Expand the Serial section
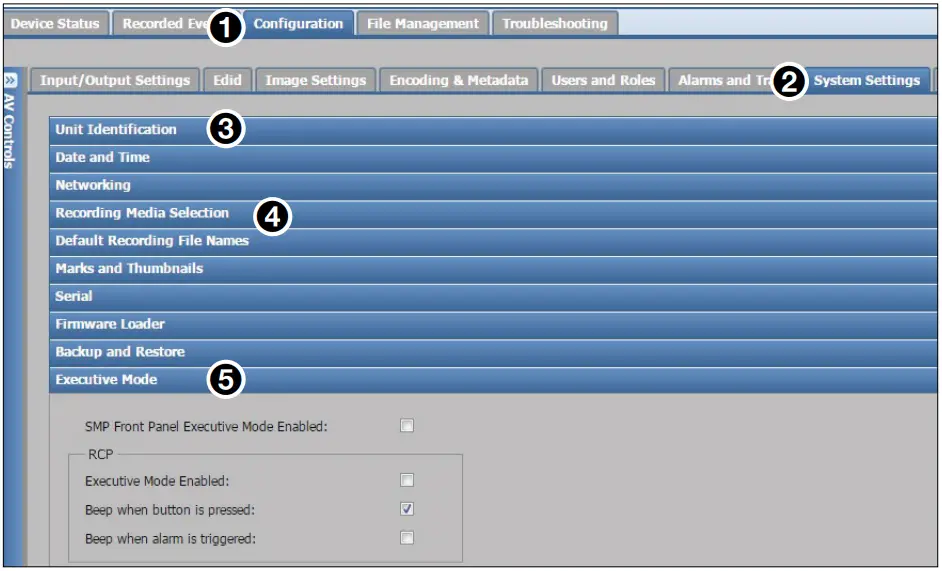Viewport: 942px width, 571px height. point(493,296)
